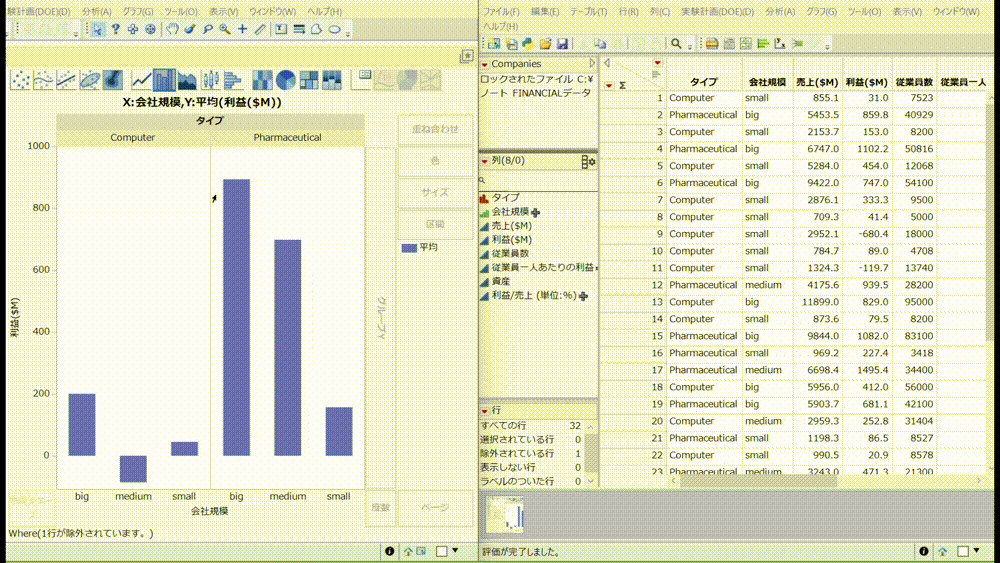
Task: Choose the Treemap graph element icon
Action: pos(309,80)
